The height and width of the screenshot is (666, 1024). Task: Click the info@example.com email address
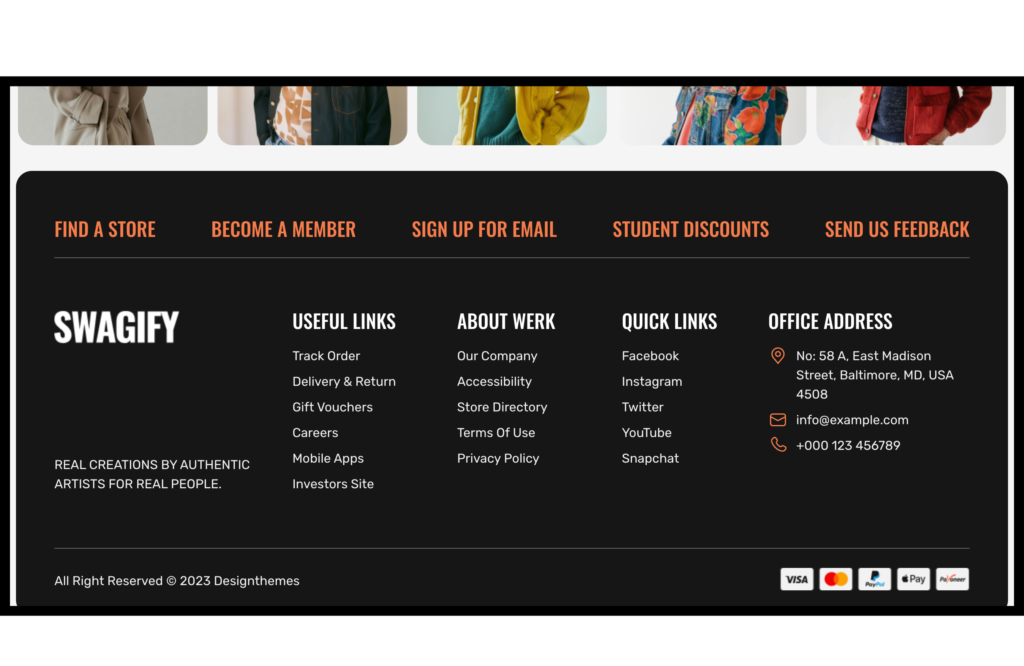[x=852, y=420]
